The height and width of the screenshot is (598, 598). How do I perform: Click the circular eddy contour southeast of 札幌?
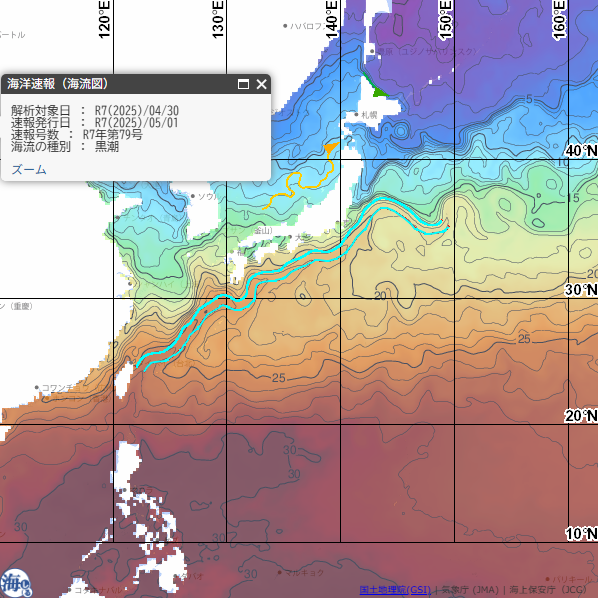click(x=400, y=131)
